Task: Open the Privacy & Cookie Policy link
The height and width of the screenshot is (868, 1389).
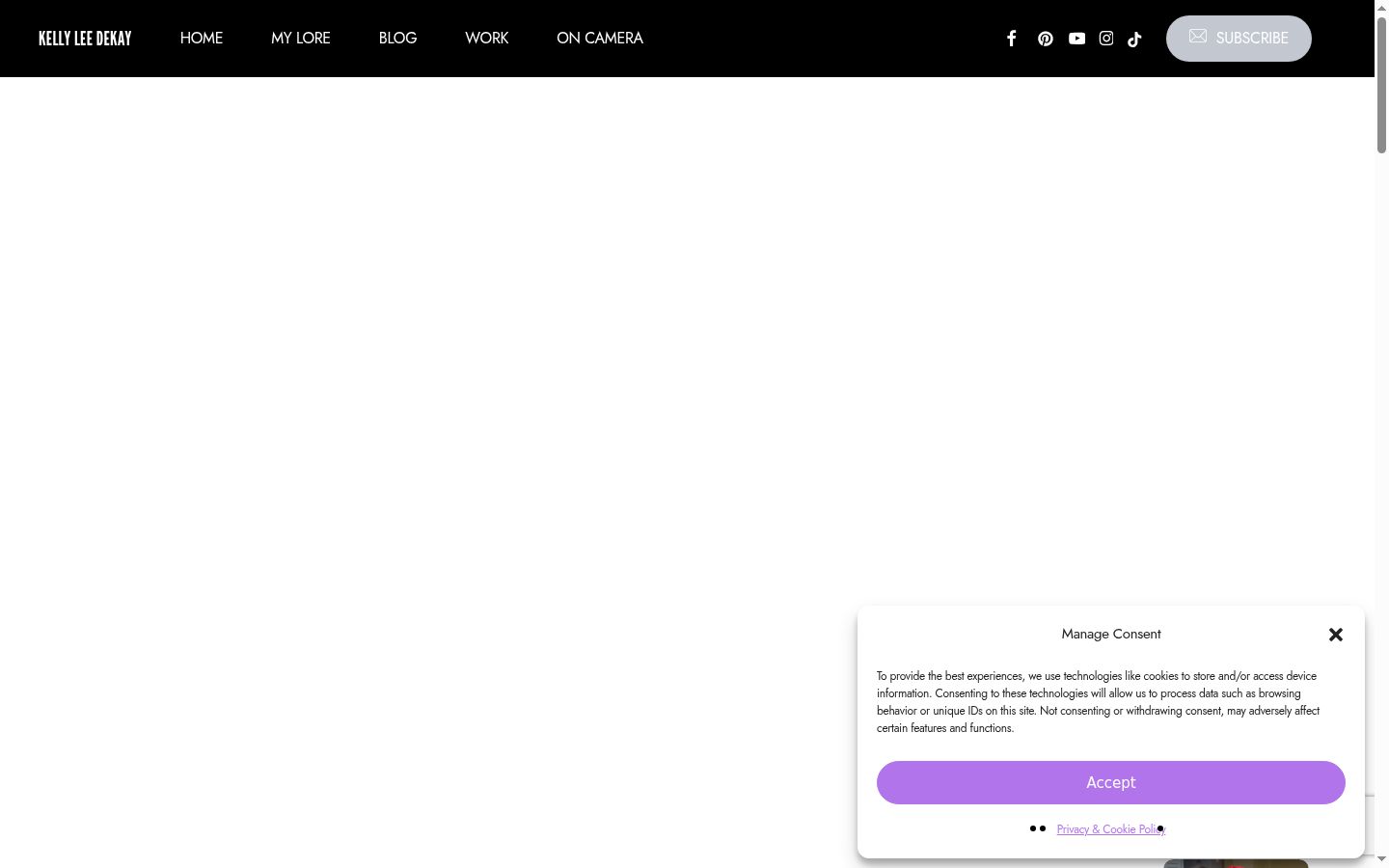Action: (x=1111, y=829)
